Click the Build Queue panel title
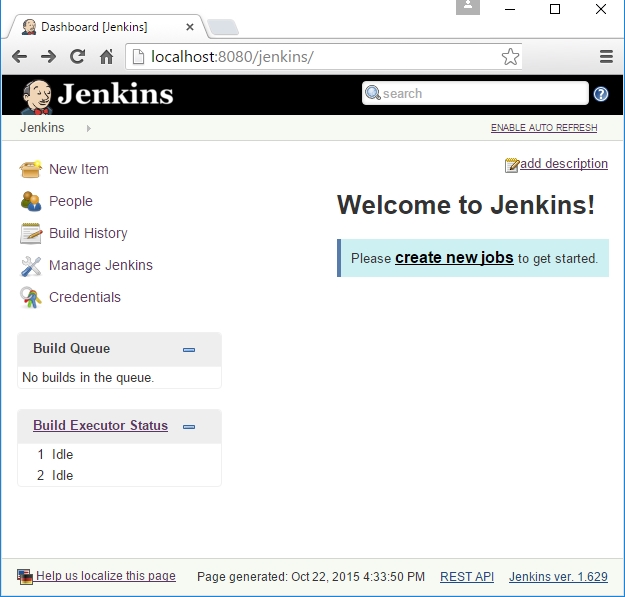The height and width of the screenshot is (597, 625). [x=71, y=348]
